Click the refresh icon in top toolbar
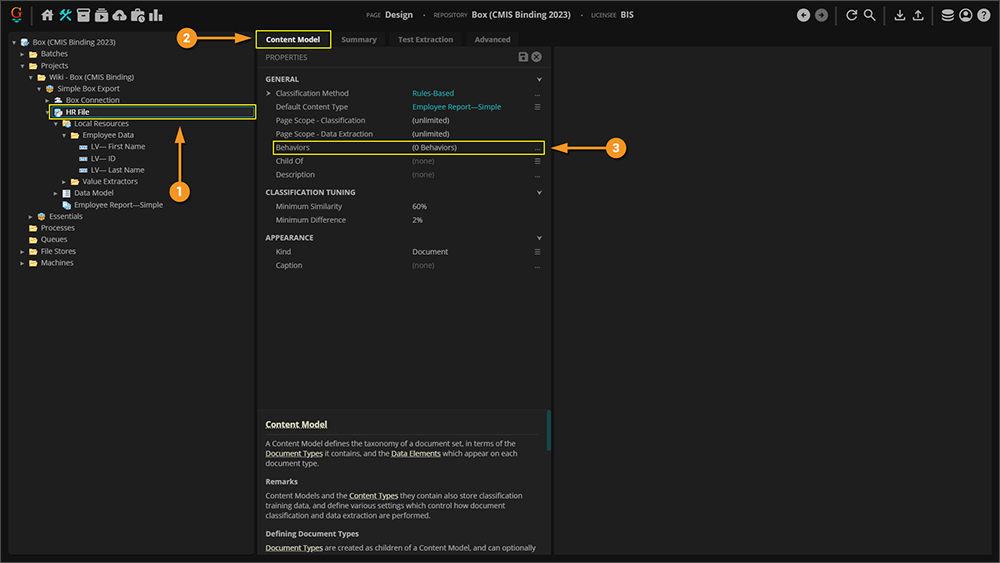Screen dimensions: 1000x563 click(x=852, y=15)
